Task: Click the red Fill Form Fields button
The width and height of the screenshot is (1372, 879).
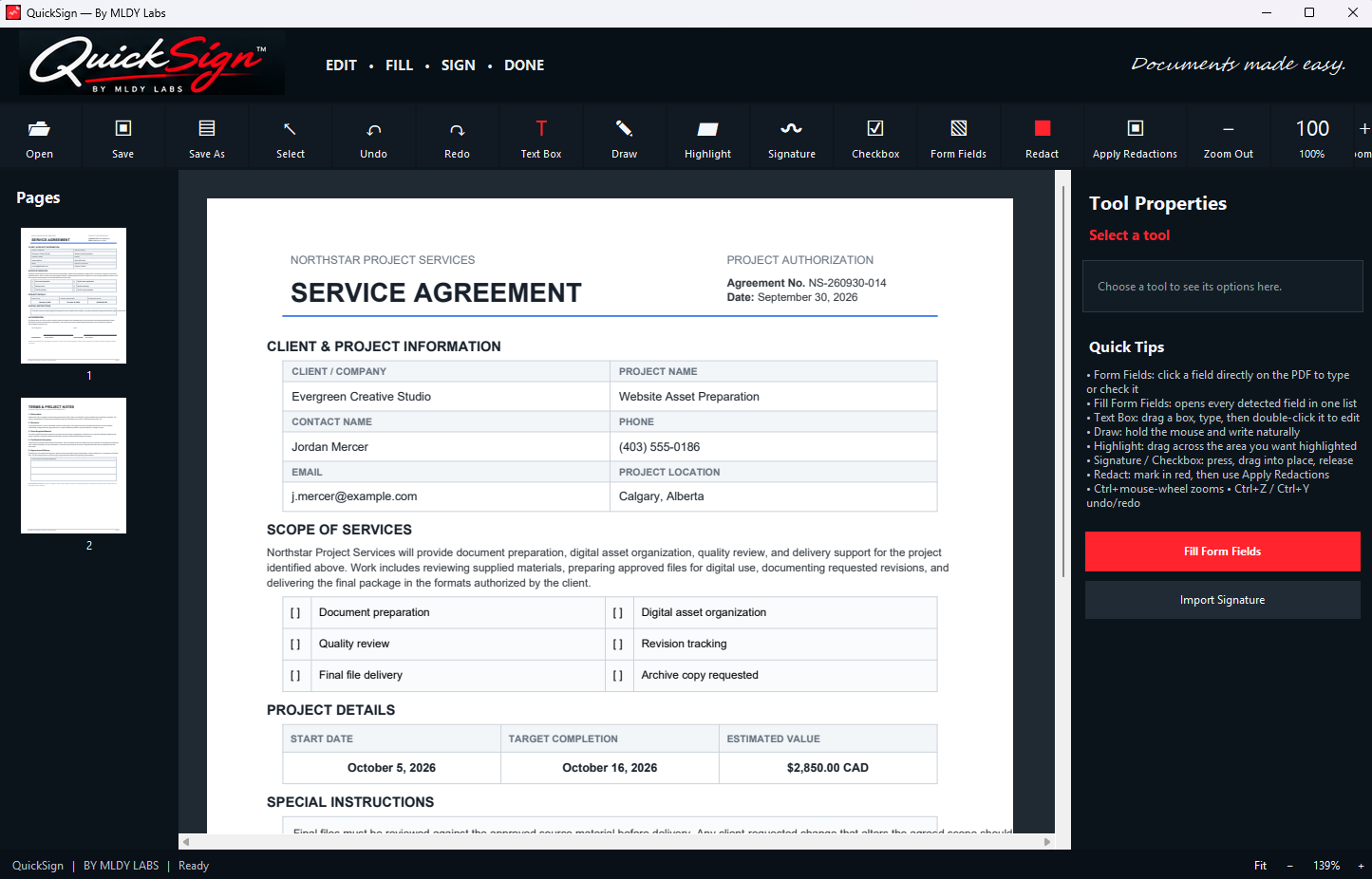Action: pyautogui.click(x=1223, y=552)
